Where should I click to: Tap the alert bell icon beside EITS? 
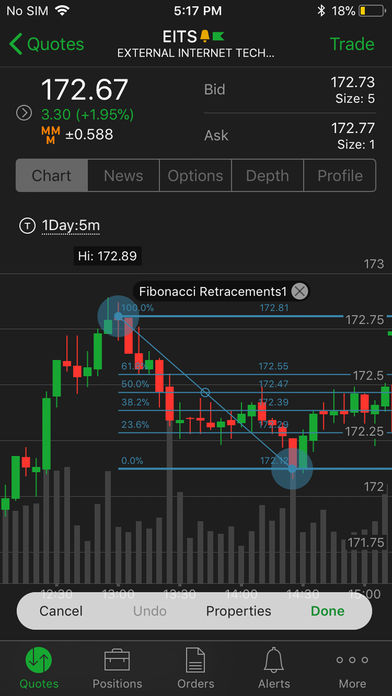[205, 36]
